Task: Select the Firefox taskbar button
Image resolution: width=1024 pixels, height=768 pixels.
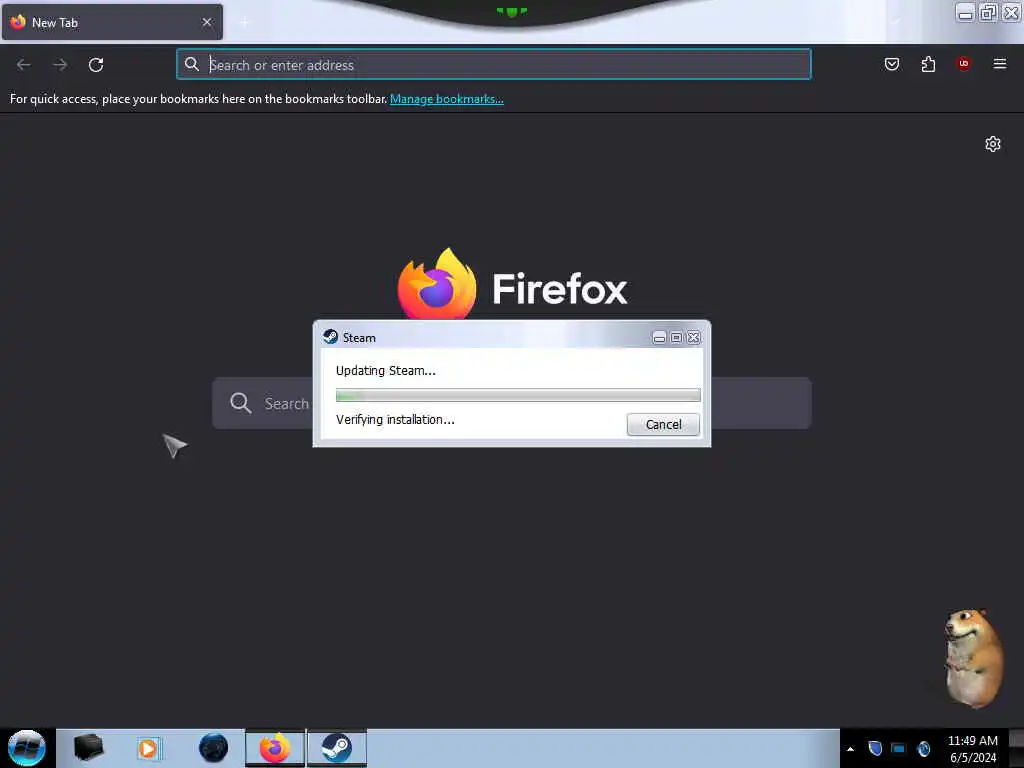Action: 275,748
